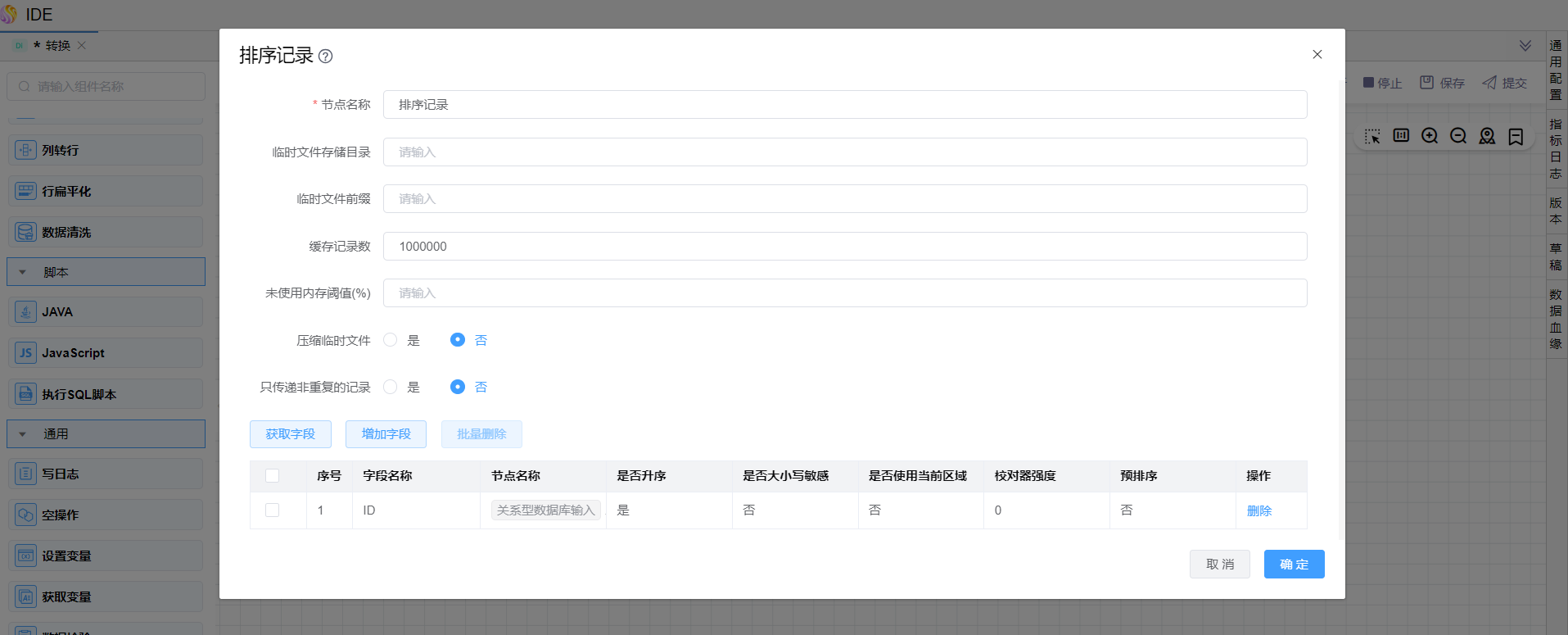This screenshot has height=635, width=1568.
Task: Click the zoom in magnifier icon
Action: click(1430, 136)
